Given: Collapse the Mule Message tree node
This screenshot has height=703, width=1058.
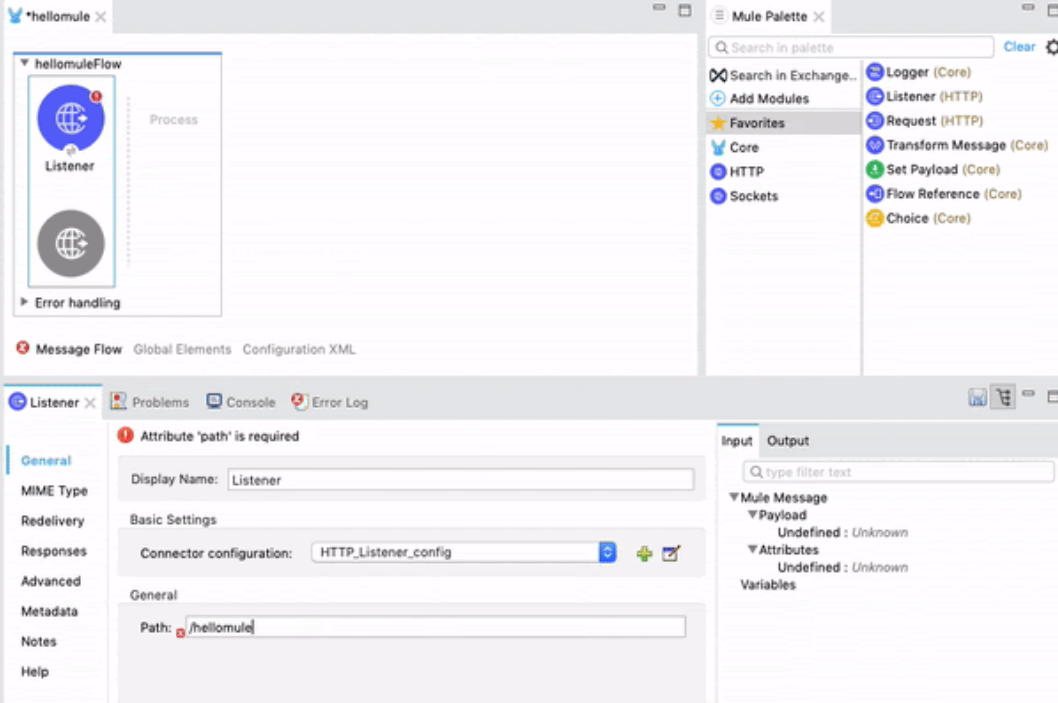Looking at the screenshot, I should click(x=734, y=497).
